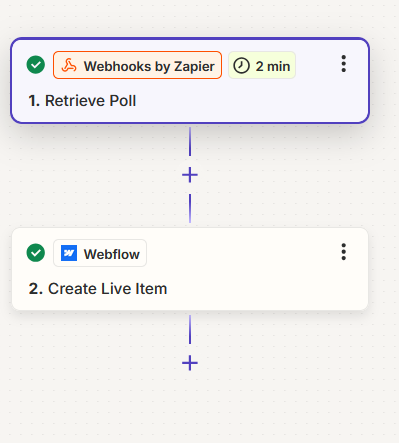The width and height of the screenshot is (399, 443).
Task: Click the clock icon beside 2 min
Action: [241, 65]
